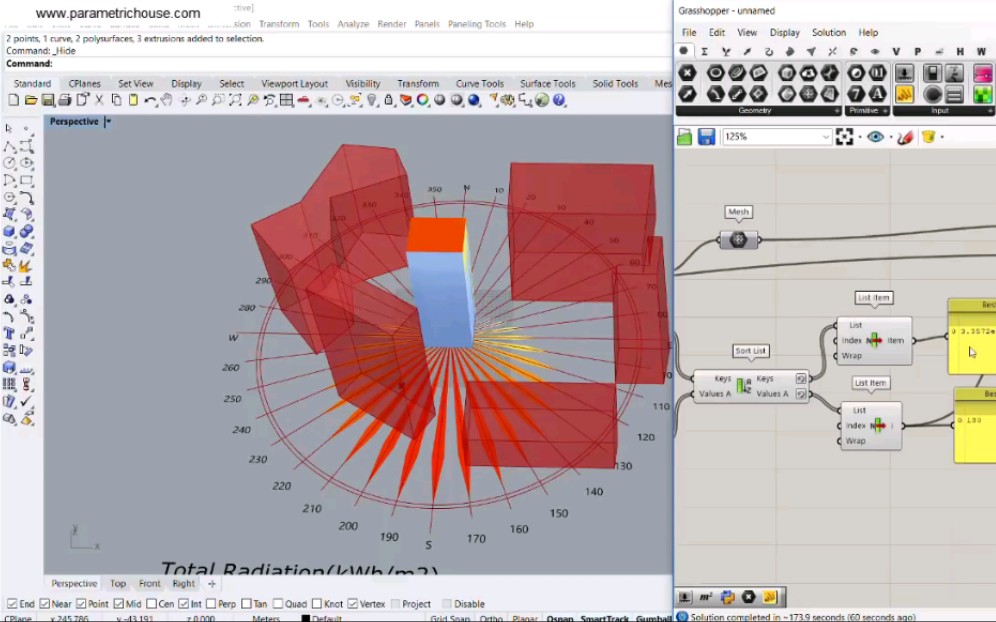Open the 125% zoom level dropdown

coord(825,137)
